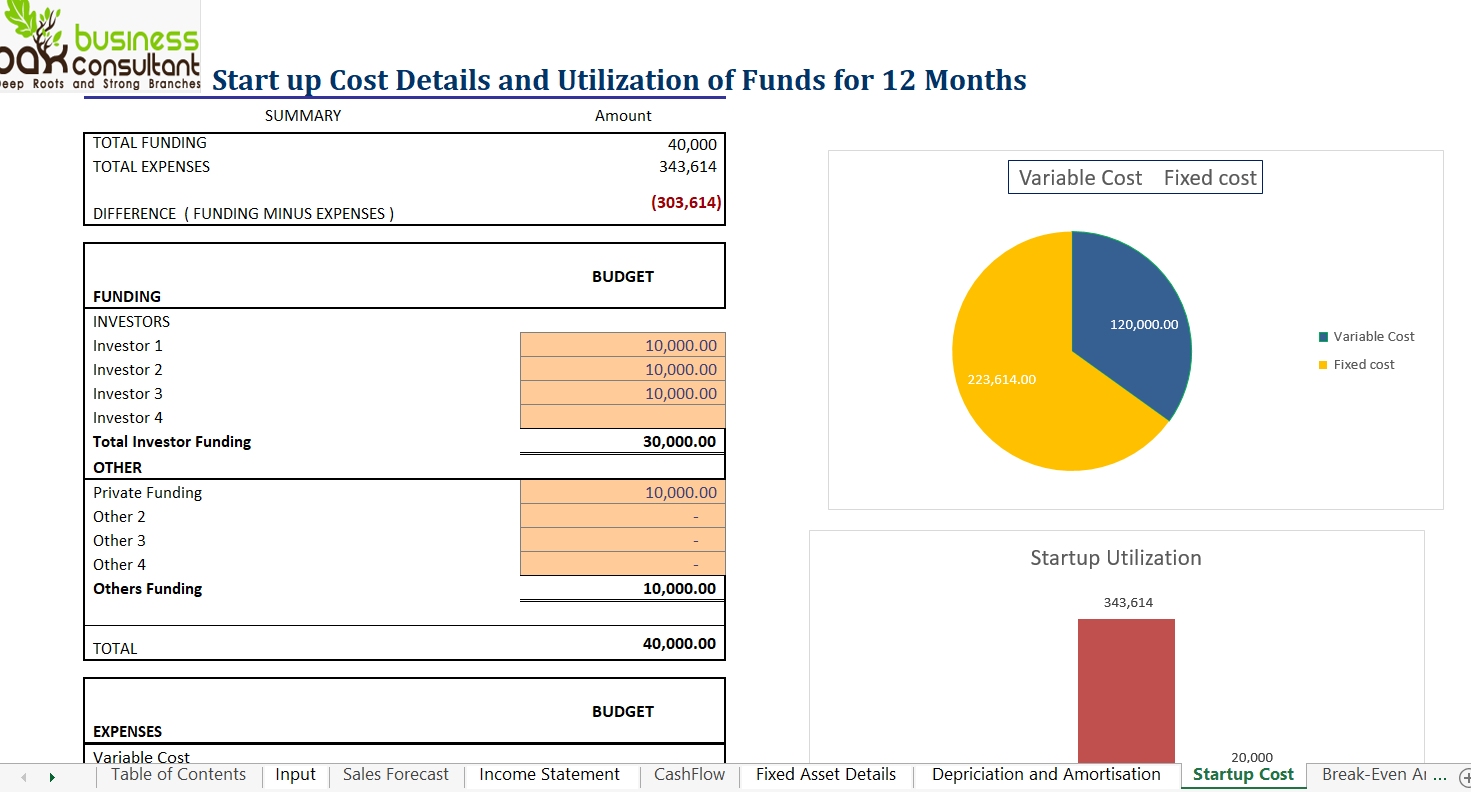Screen dimensions: 1471x792
Task: Click the INVESTORS row label
Action: pyautogui.click(x=131, y=321)
